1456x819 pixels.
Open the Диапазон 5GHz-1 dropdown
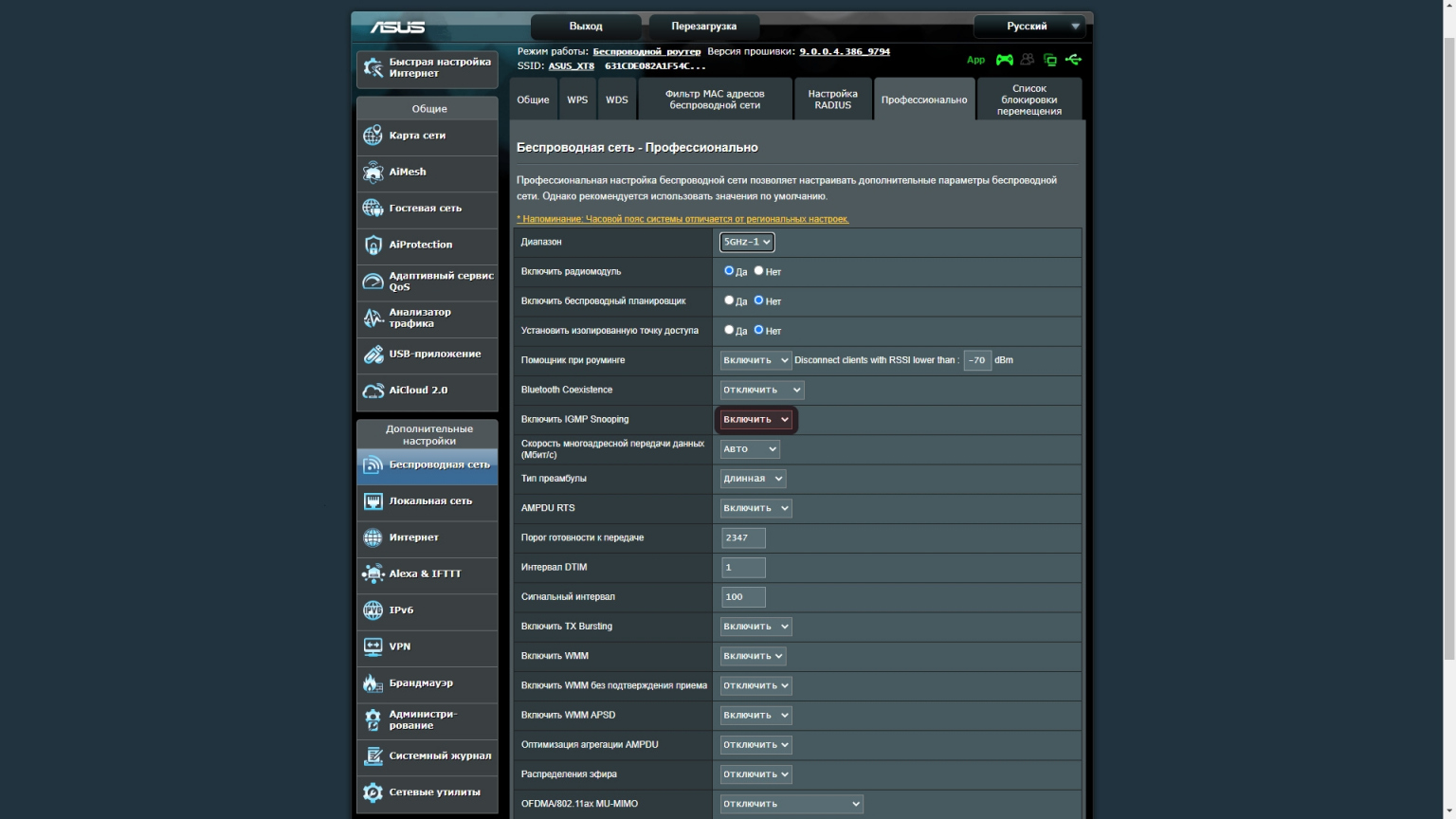click(x=747, y=242)
